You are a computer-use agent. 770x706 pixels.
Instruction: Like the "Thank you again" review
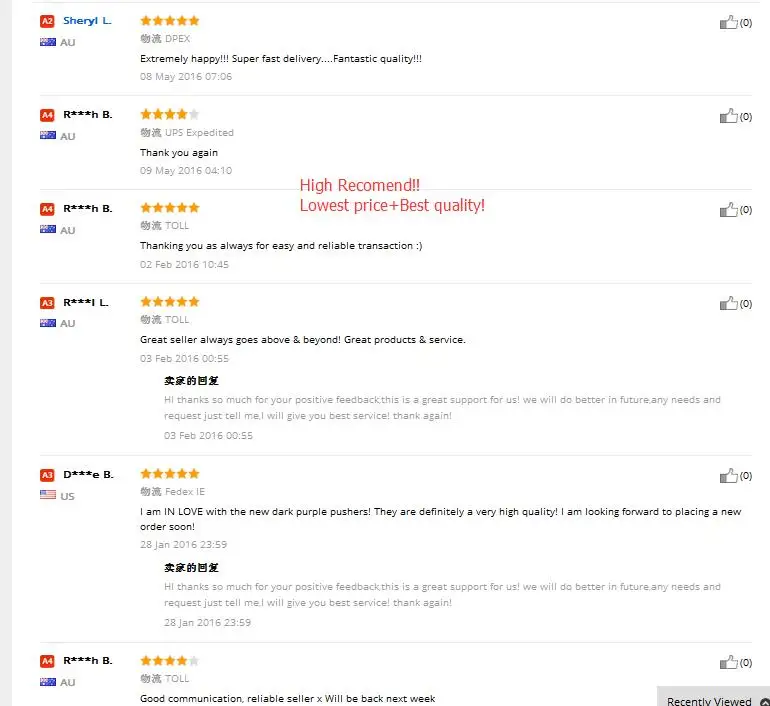(728, 116)
